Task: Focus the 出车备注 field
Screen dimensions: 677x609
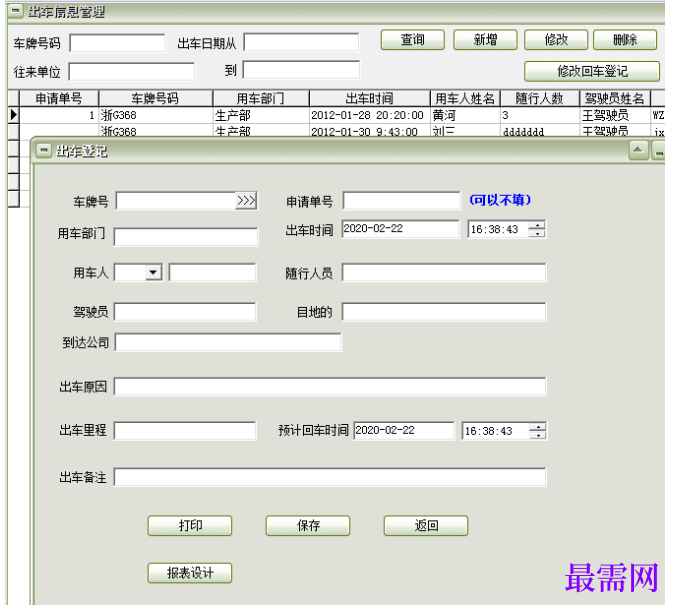Action: 330,477
